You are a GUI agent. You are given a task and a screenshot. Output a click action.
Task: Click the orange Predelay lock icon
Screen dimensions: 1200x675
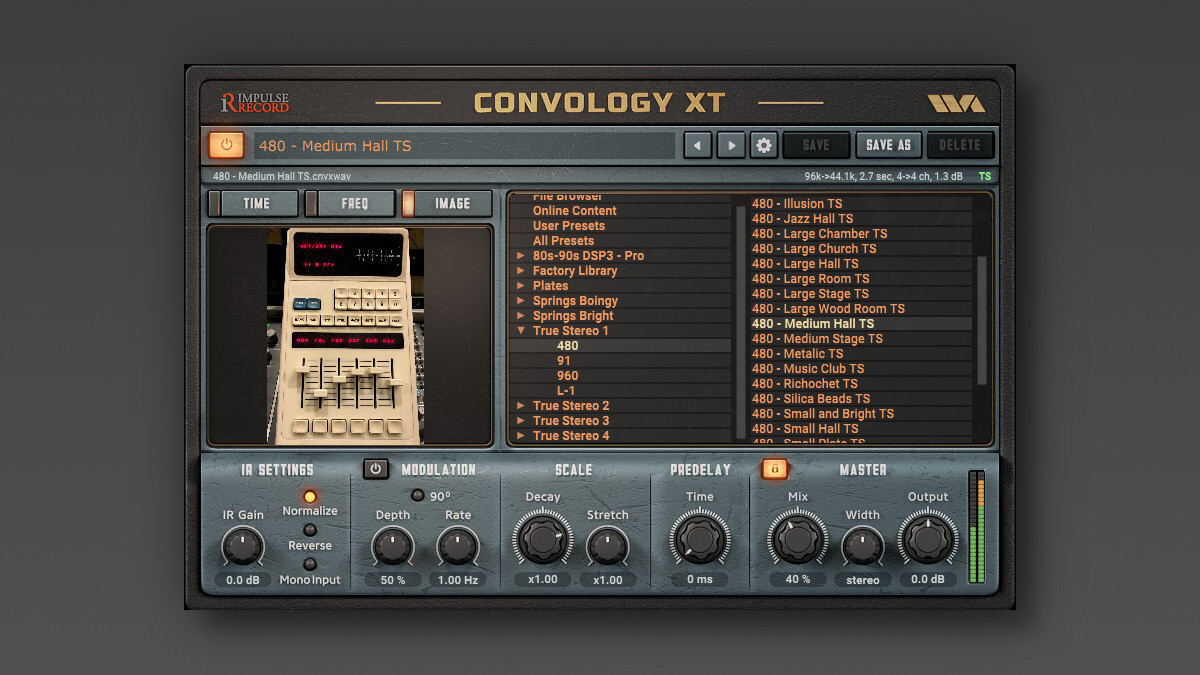point(774,469)
